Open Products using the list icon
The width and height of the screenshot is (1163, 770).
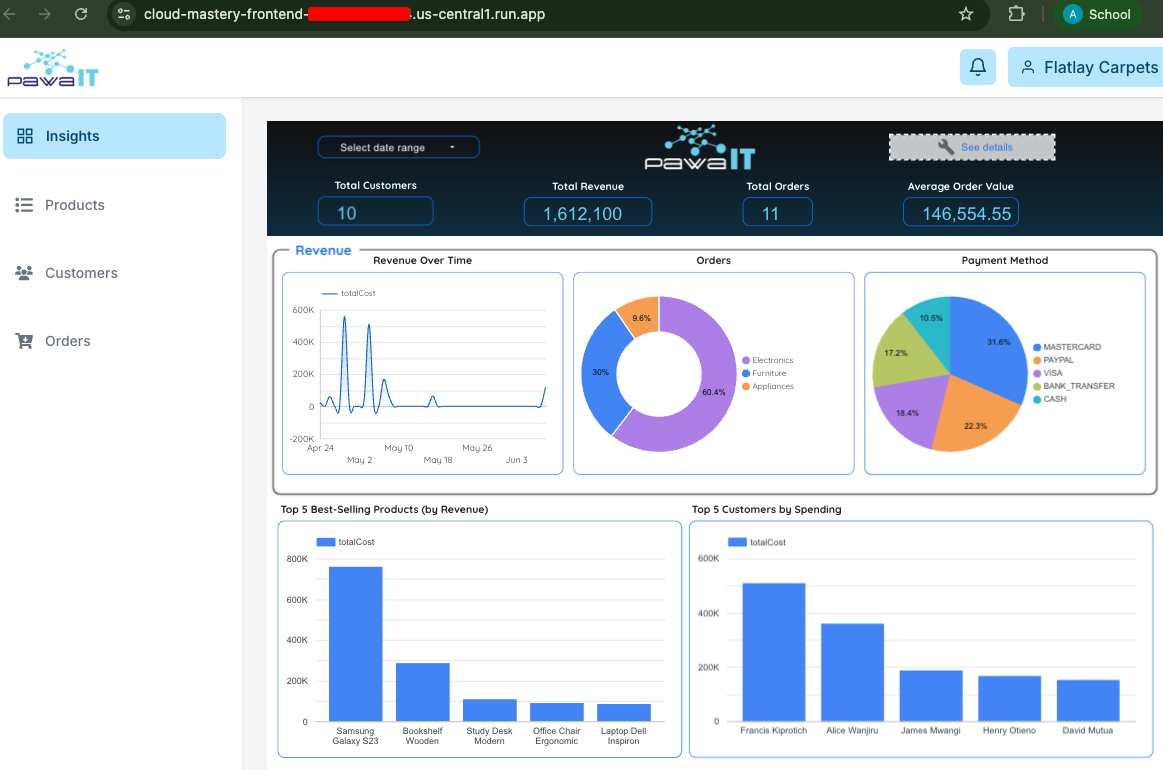[x=25, y=204]
